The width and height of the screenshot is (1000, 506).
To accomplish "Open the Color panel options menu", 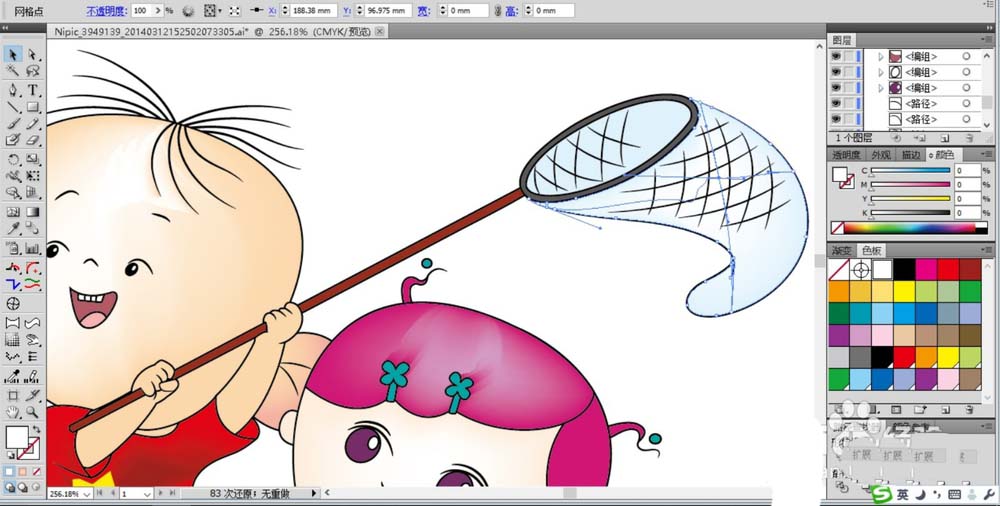I will [987, 154].
